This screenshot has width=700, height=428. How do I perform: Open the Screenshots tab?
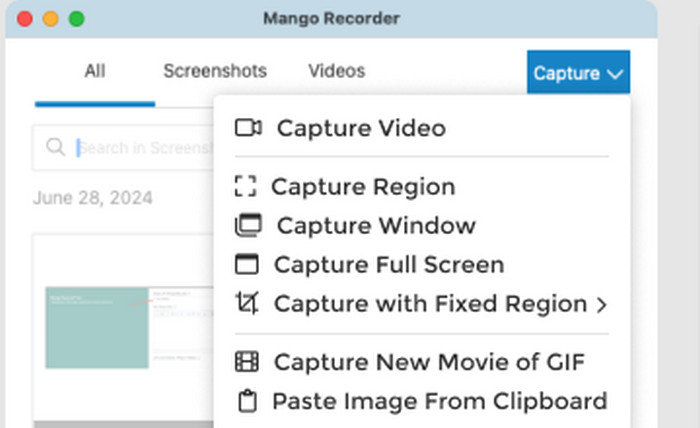[215, 71]
